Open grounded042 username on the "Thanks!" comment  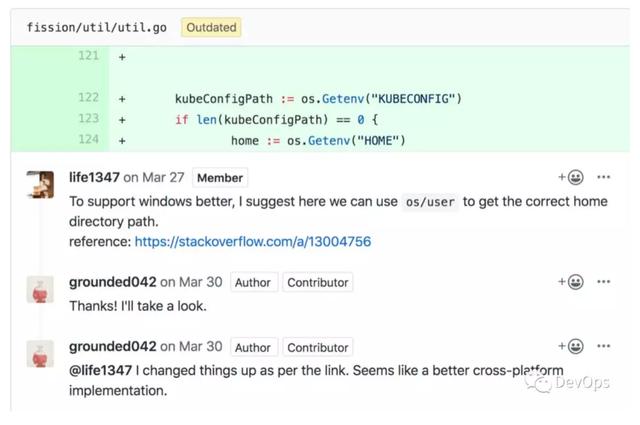113,282
